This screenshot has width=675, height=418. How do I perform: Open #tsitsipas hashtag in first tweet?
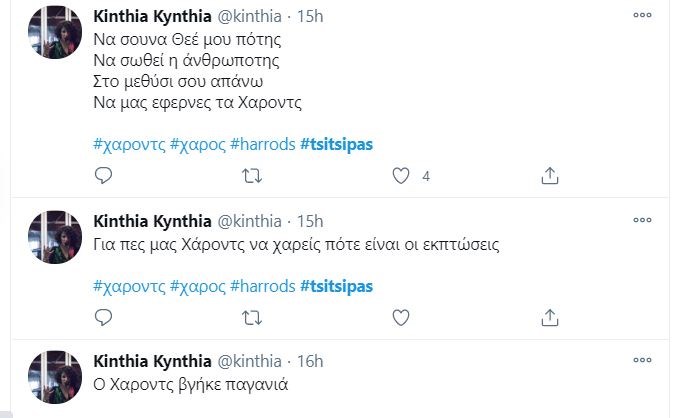[x=336, y=145]
